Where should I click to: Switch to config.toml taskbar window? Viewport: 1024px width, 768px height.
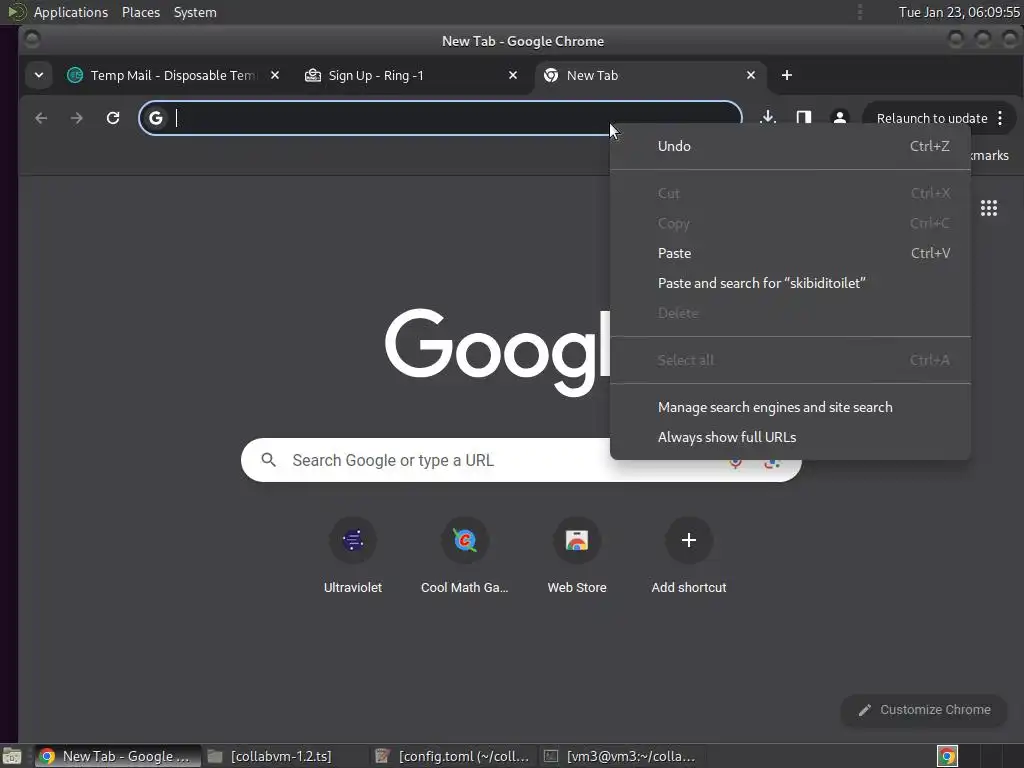pyautogui.click(x=454, y=756)
